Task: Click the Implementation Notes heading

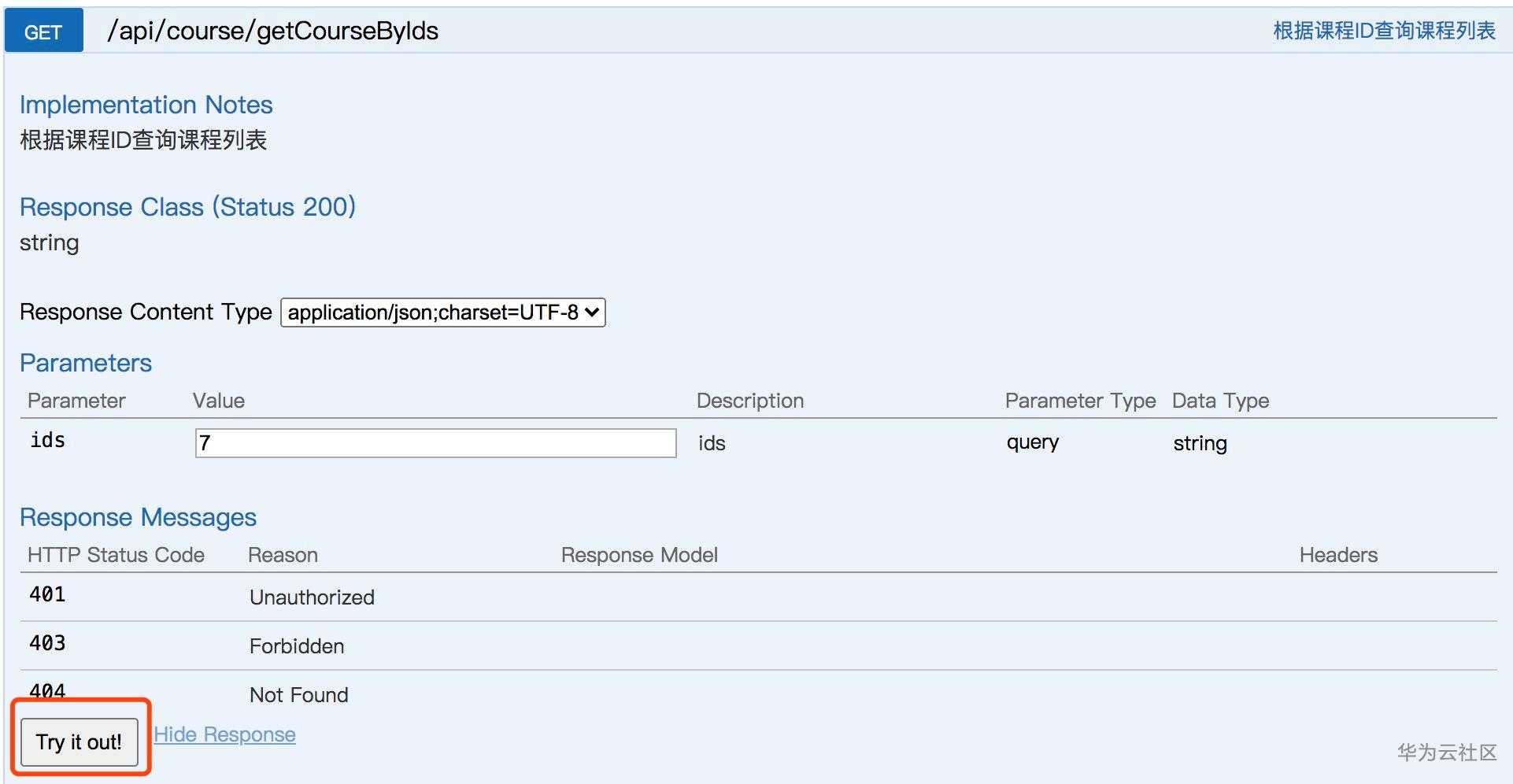Action: [x=146, y=105]
